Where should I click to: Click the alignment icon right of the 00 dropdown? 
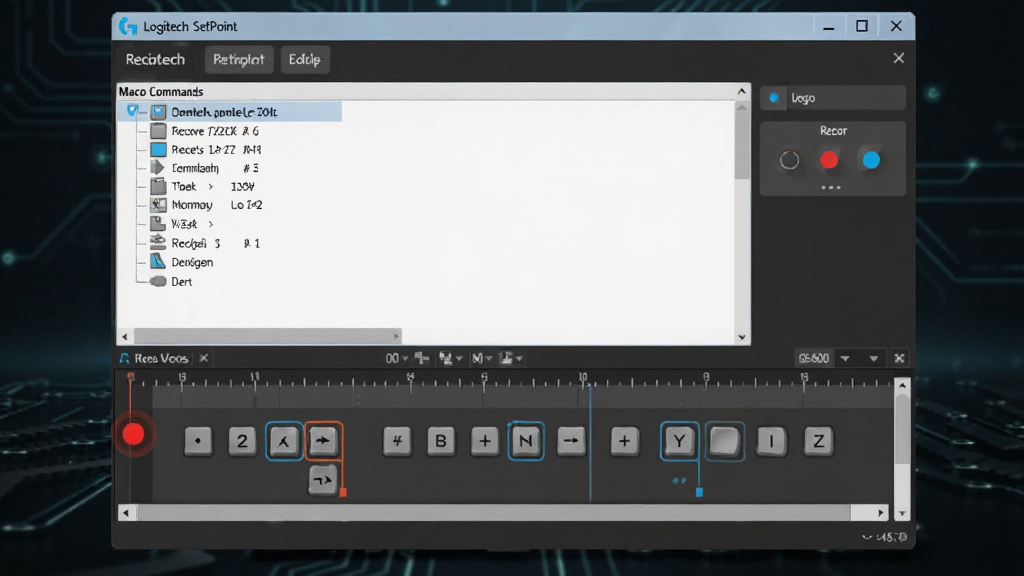click(x=422, y=358)
